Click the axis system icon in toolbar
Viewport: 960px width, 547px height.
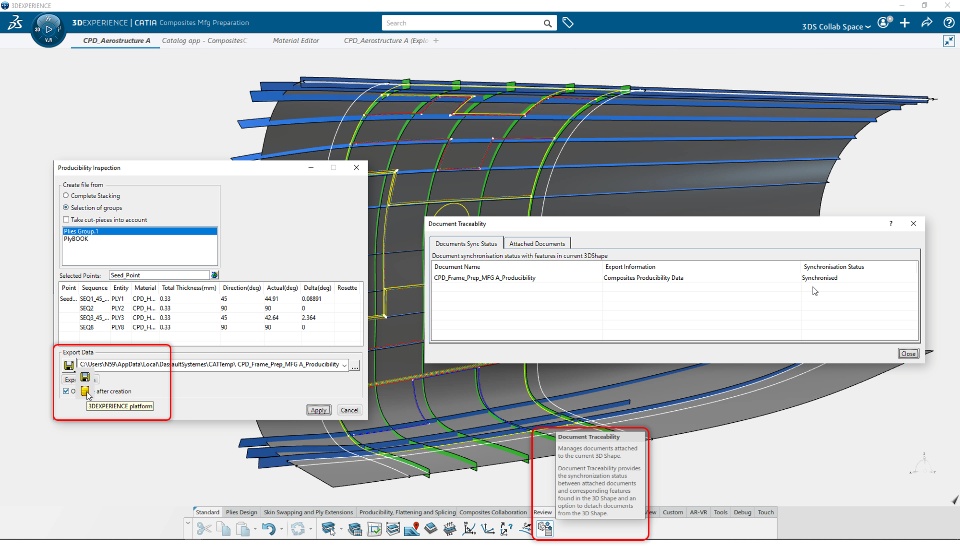[488, 529]
